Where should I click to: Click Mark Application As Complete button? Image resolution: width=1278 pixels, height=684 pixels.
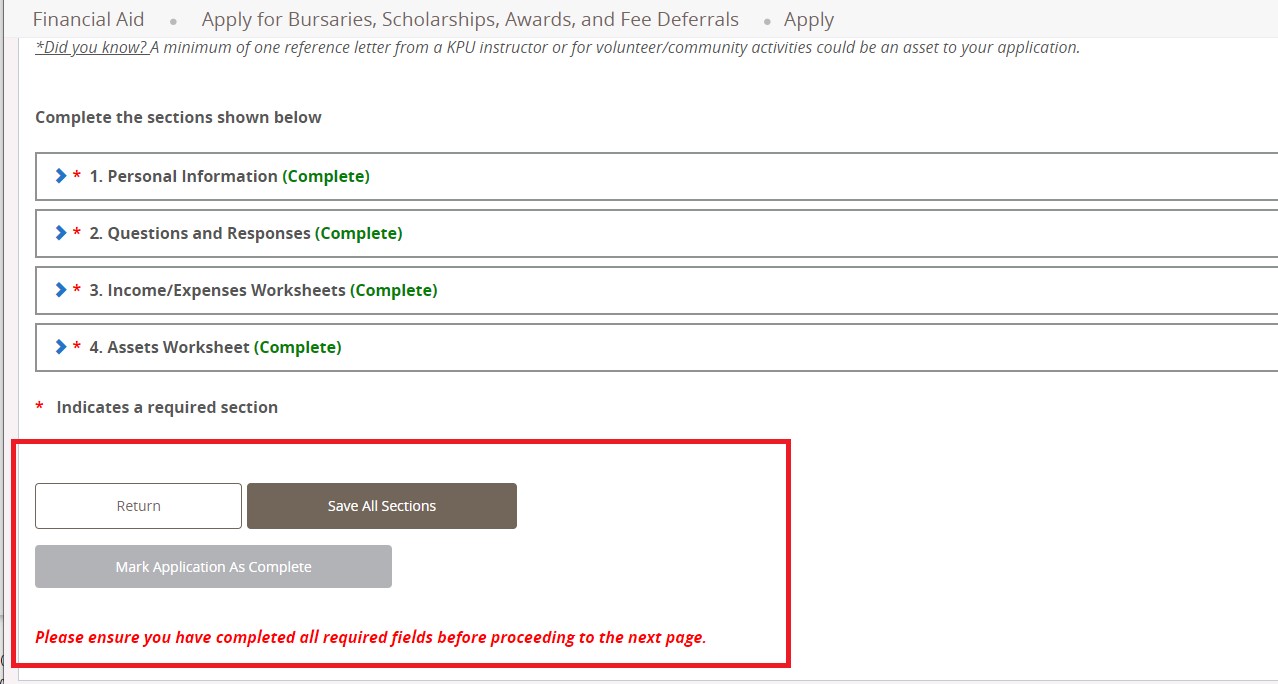click(x=213, y=567)
